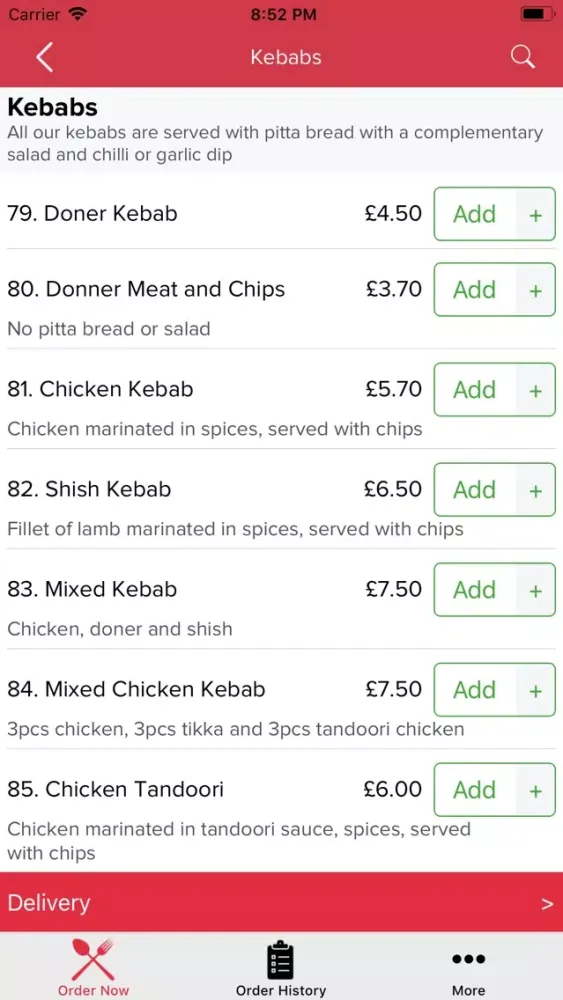Viewport: 563px width, 1000px height.
Task: Select the 83. Mixed Kebab item name
Action: coord(92,589)
